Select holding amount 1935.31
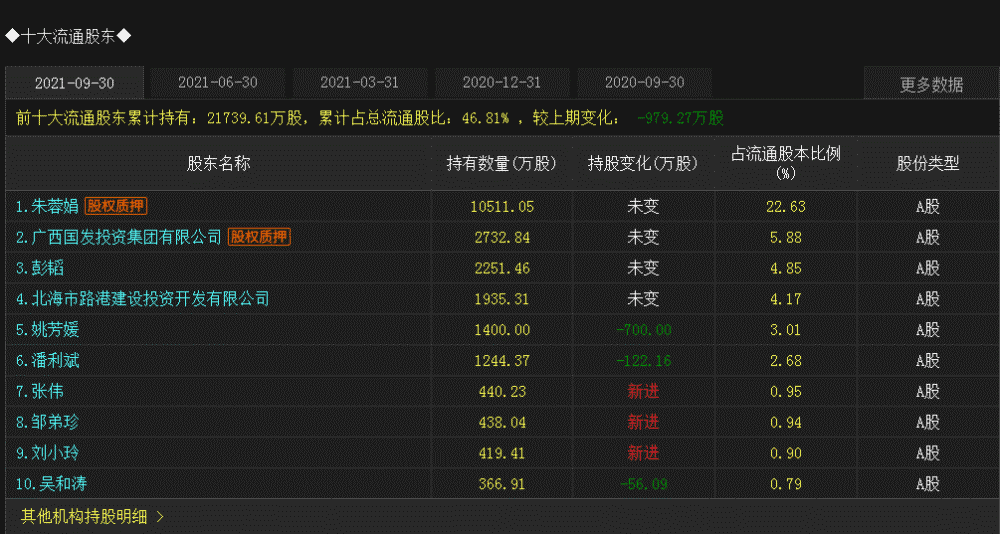 (502, 299)
